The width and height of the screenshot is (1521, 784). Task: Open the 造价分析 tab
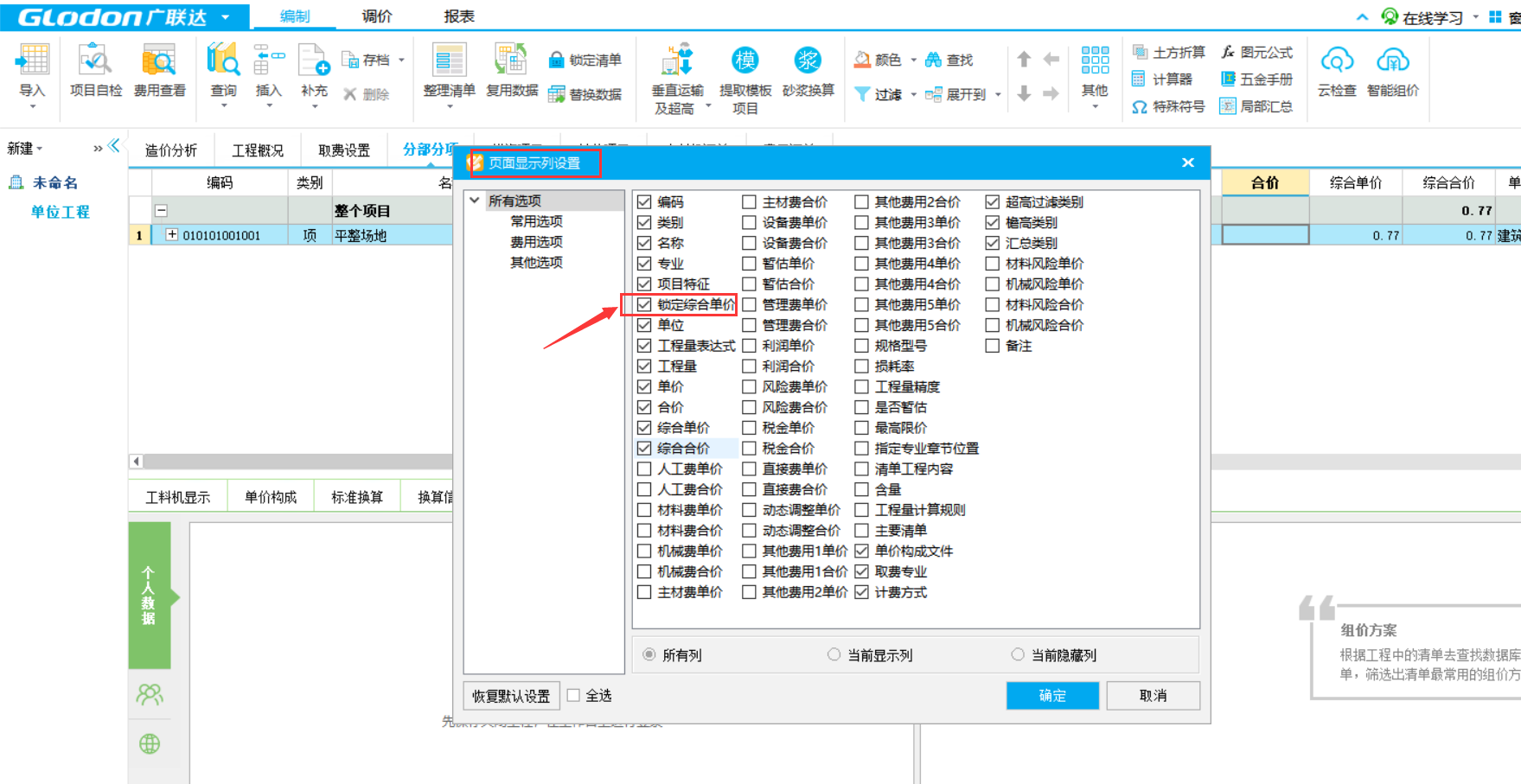tap(171, 150)
